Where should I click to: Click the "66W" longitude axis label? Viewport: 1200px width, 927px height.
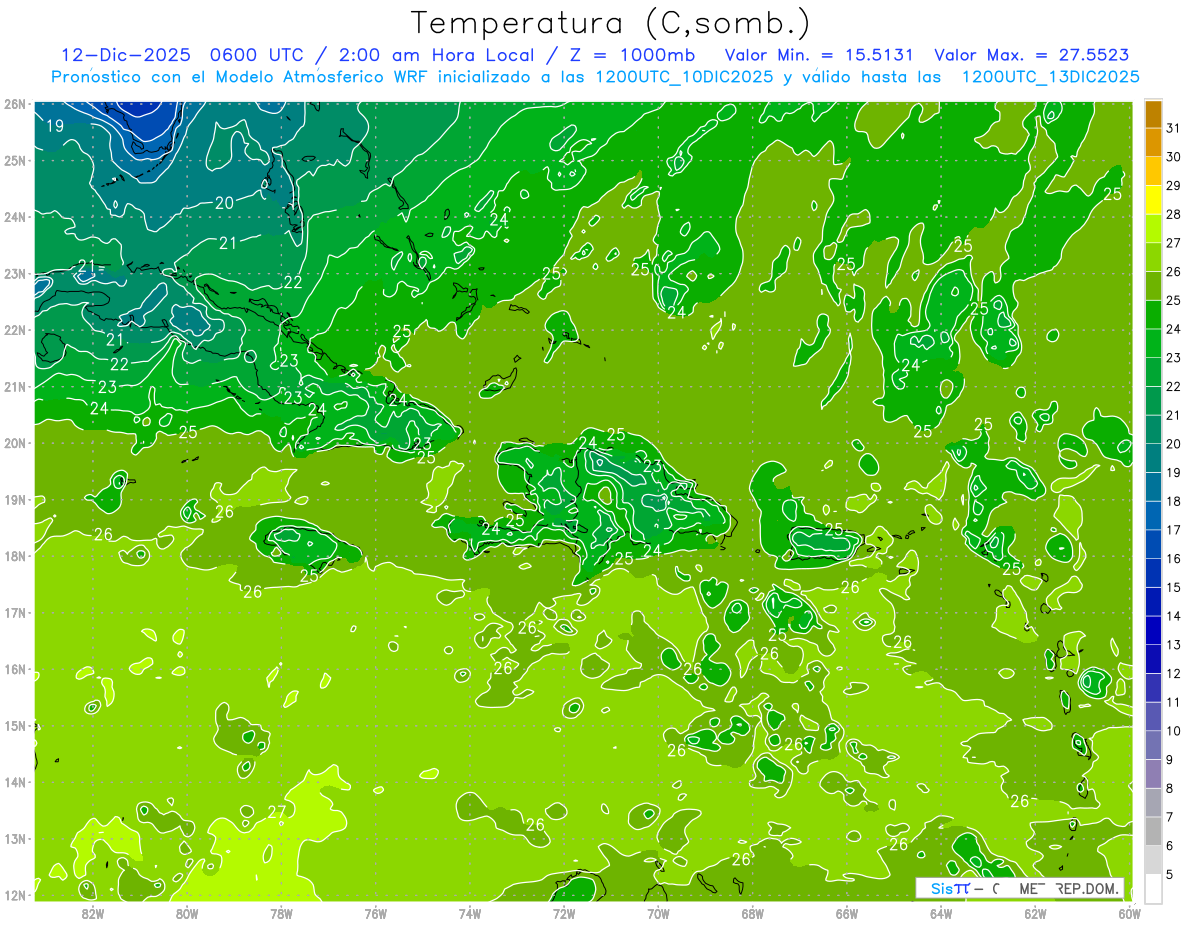(x=847, y=913)
